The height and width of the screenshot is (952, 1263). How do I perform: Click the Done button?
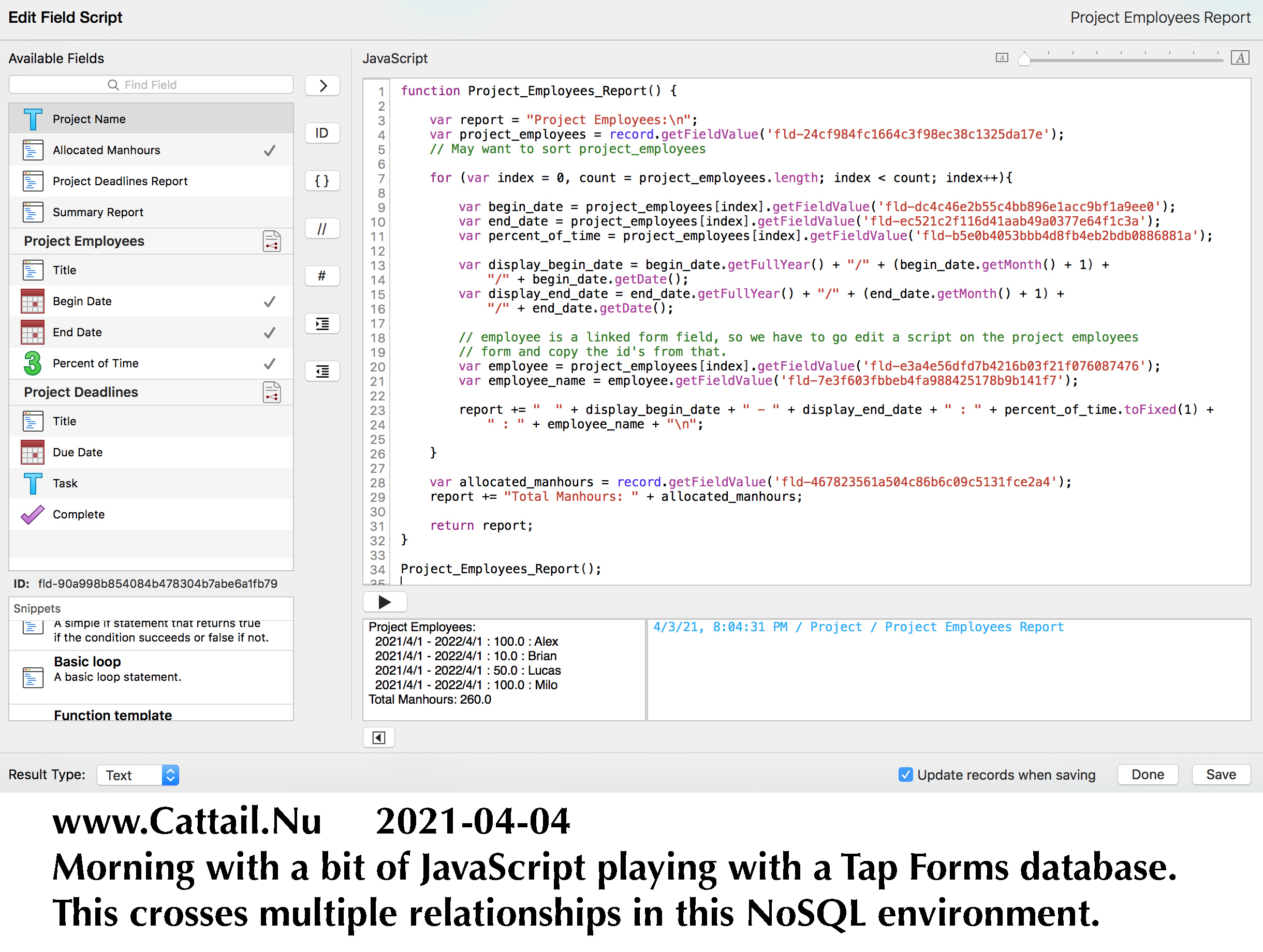click(x=1147, y=775)
